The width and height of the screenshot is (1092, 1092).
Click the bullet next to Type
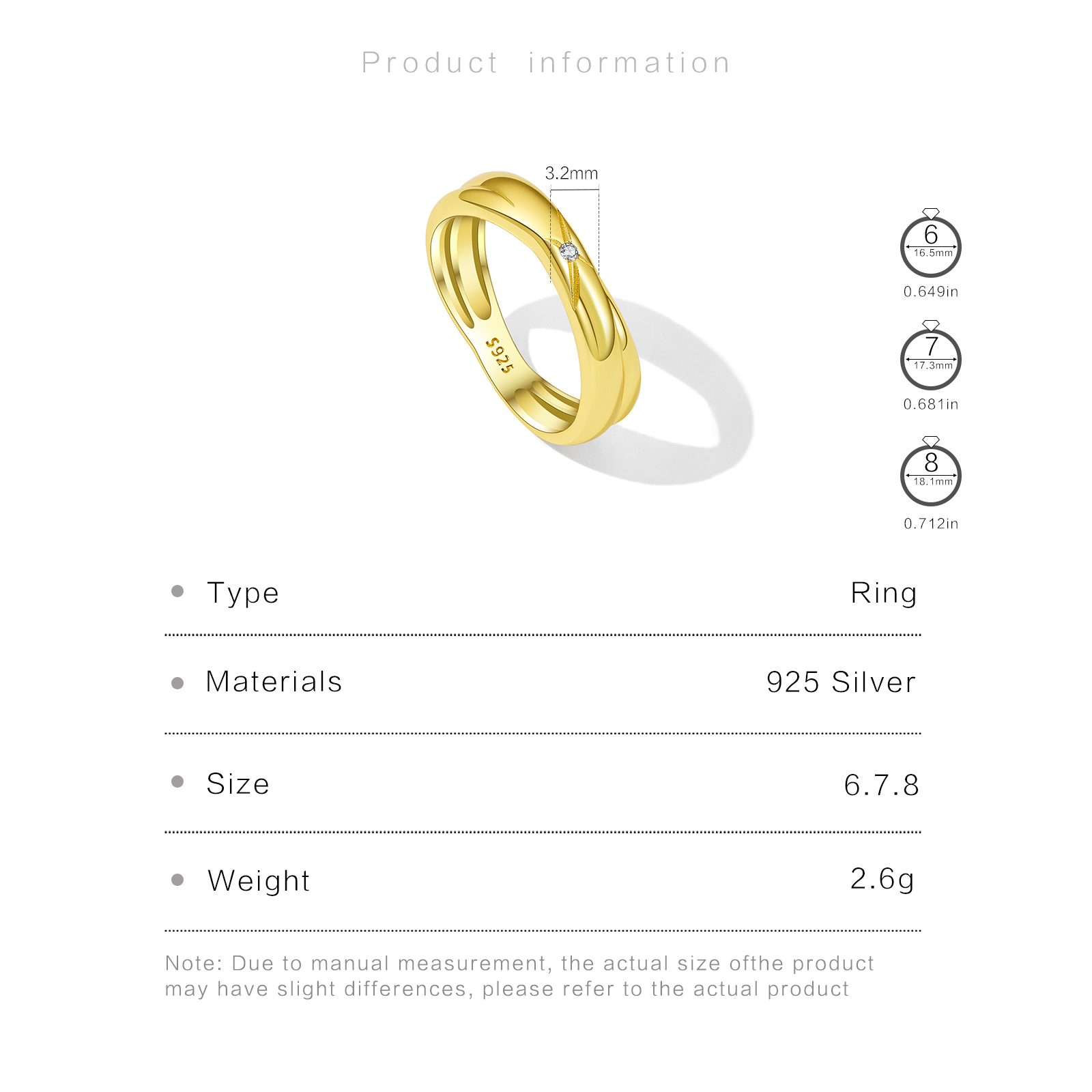coord(177,591)
